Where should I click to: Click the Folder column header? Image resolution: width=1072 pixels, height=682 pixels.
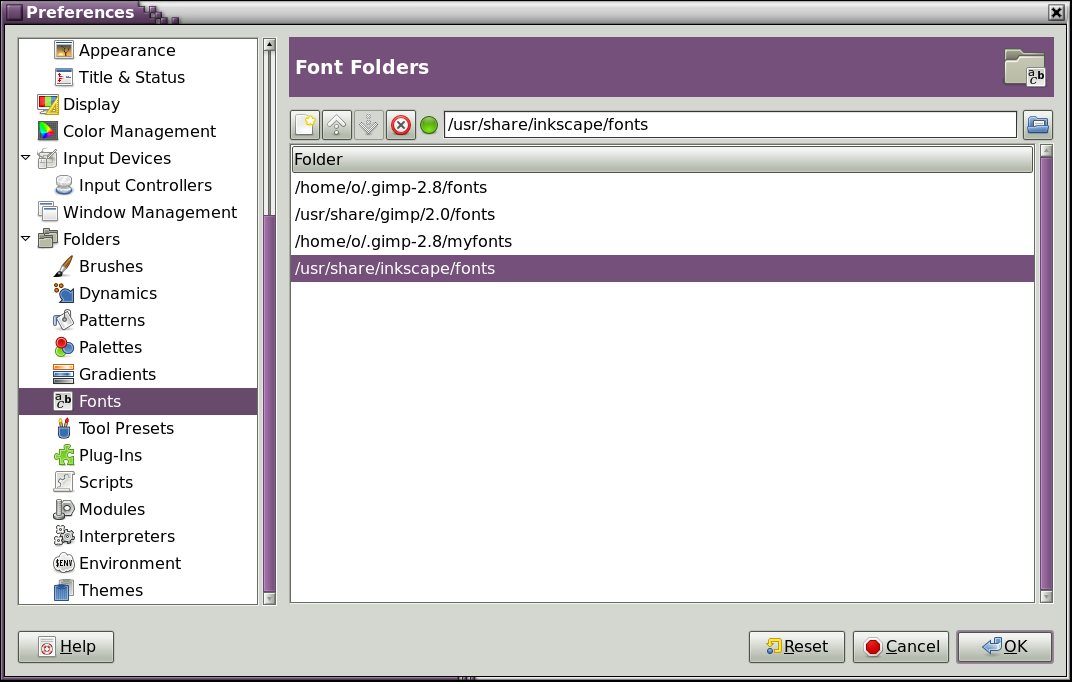click(662, 159)
